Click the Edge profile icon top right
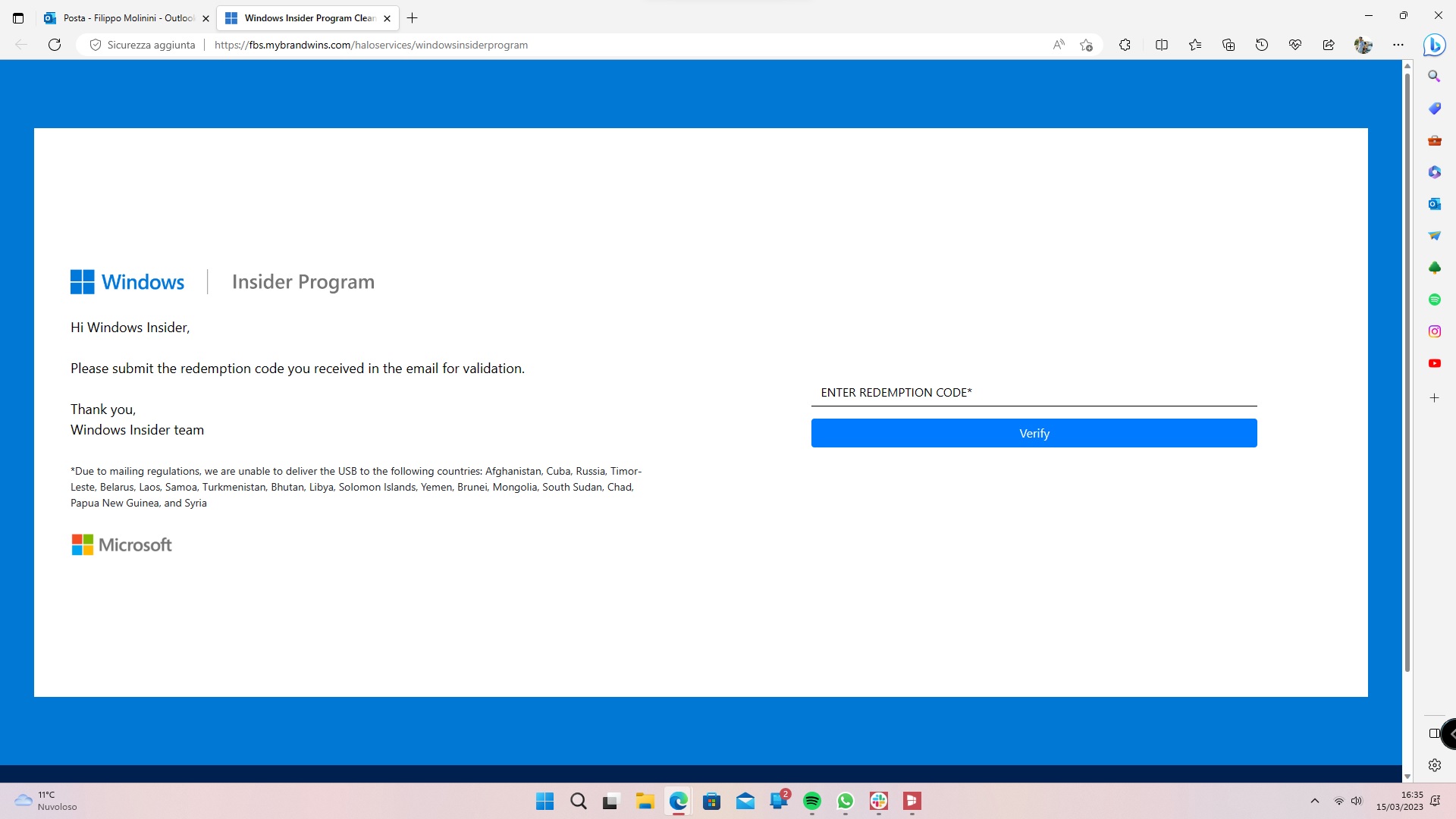This screenshot has width=1456, height=819. 1363,45
